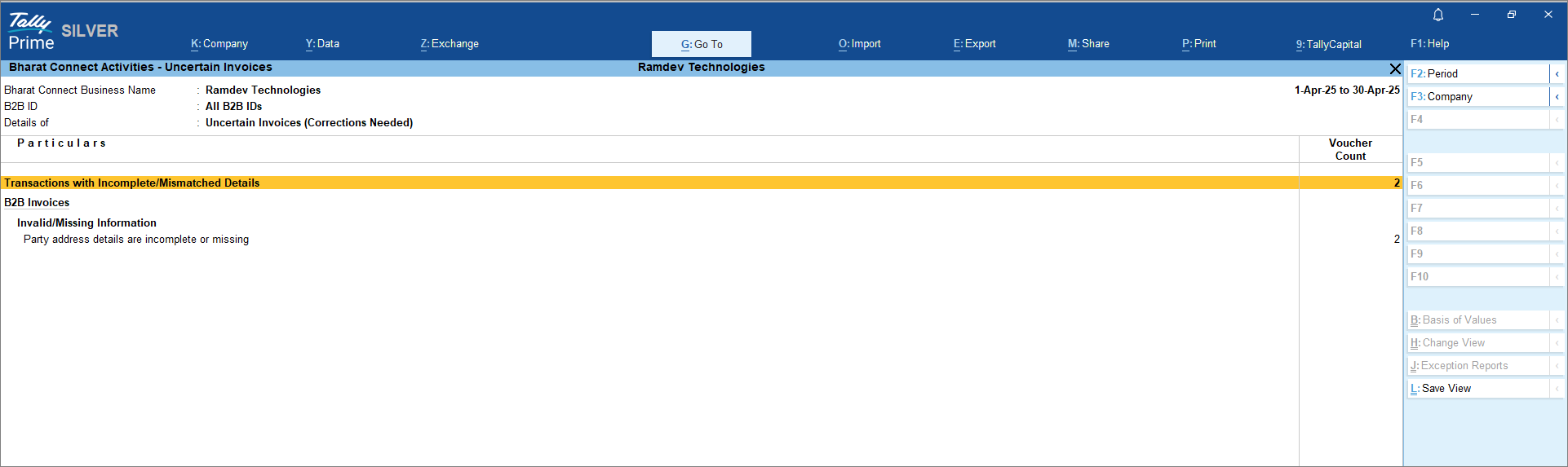This screenshot has width=1568, height=467.
Task: Expand the F3 Company chevron arrow
Action: pyautogui.click(x=1557, y=97)
